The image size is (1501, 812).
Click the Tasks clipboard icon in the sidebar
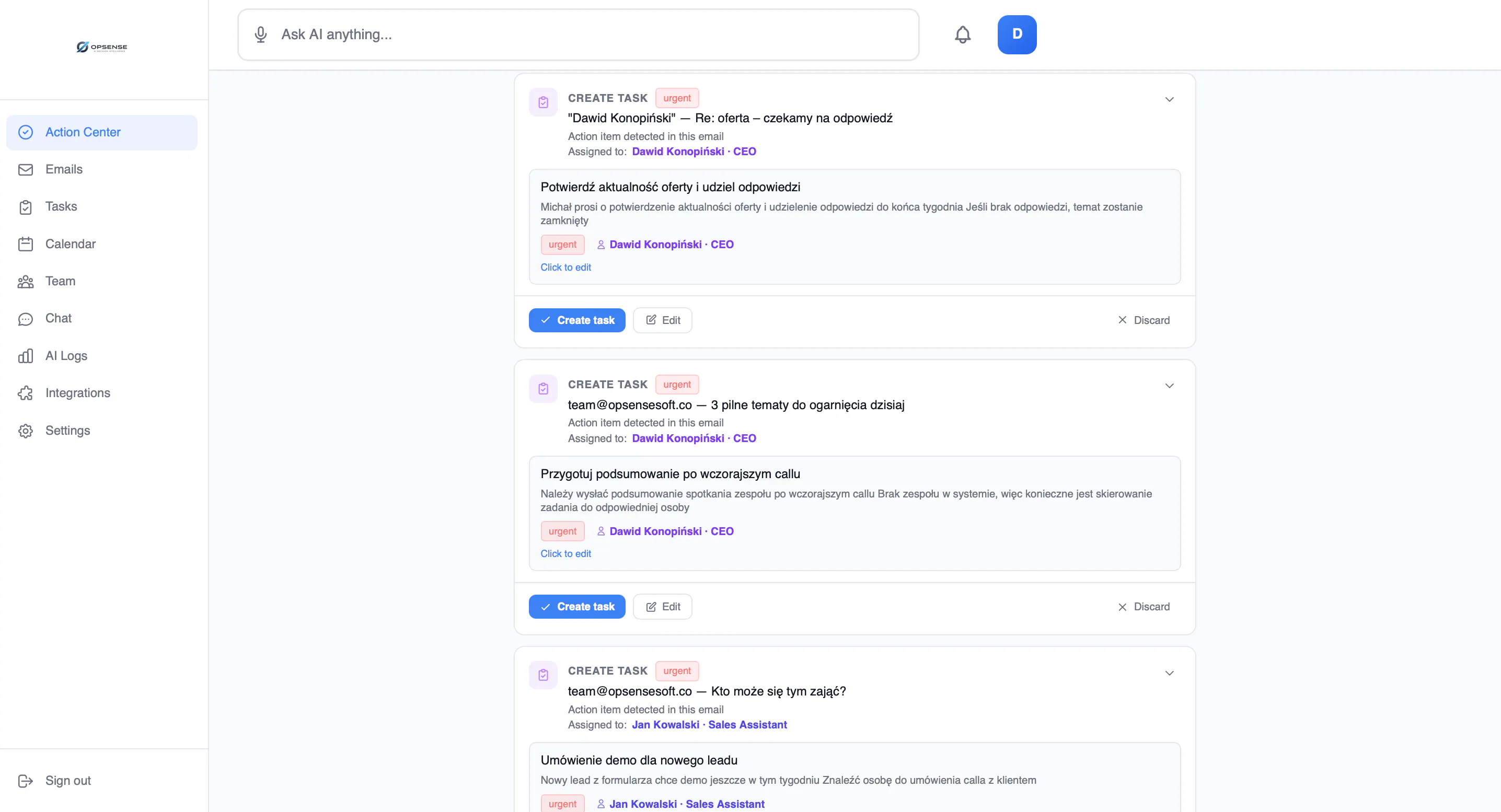click(x=26, y=207)
